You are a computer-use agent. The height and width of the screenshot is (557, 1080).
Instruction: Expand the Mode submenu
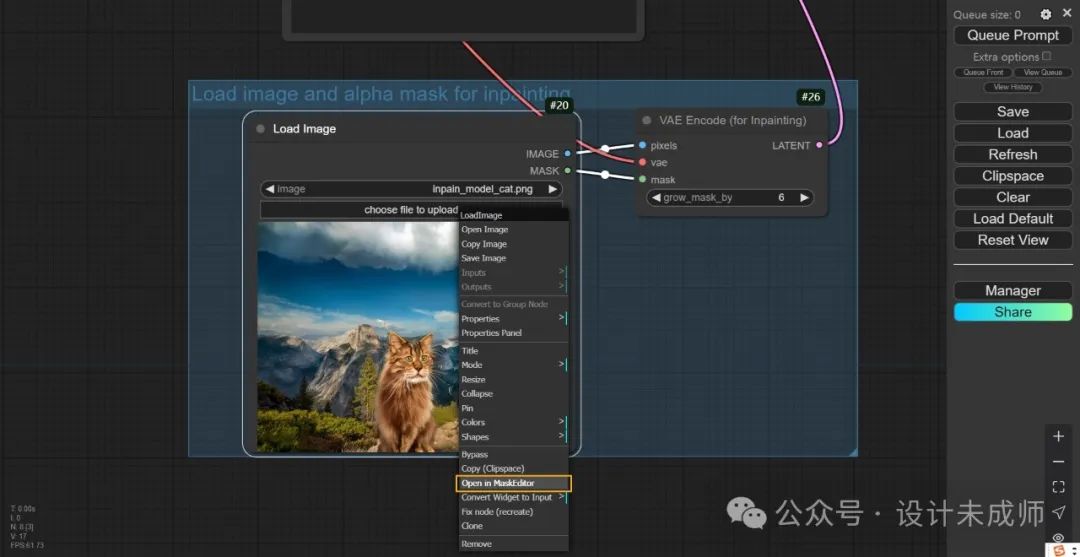(x=513, y=365)
